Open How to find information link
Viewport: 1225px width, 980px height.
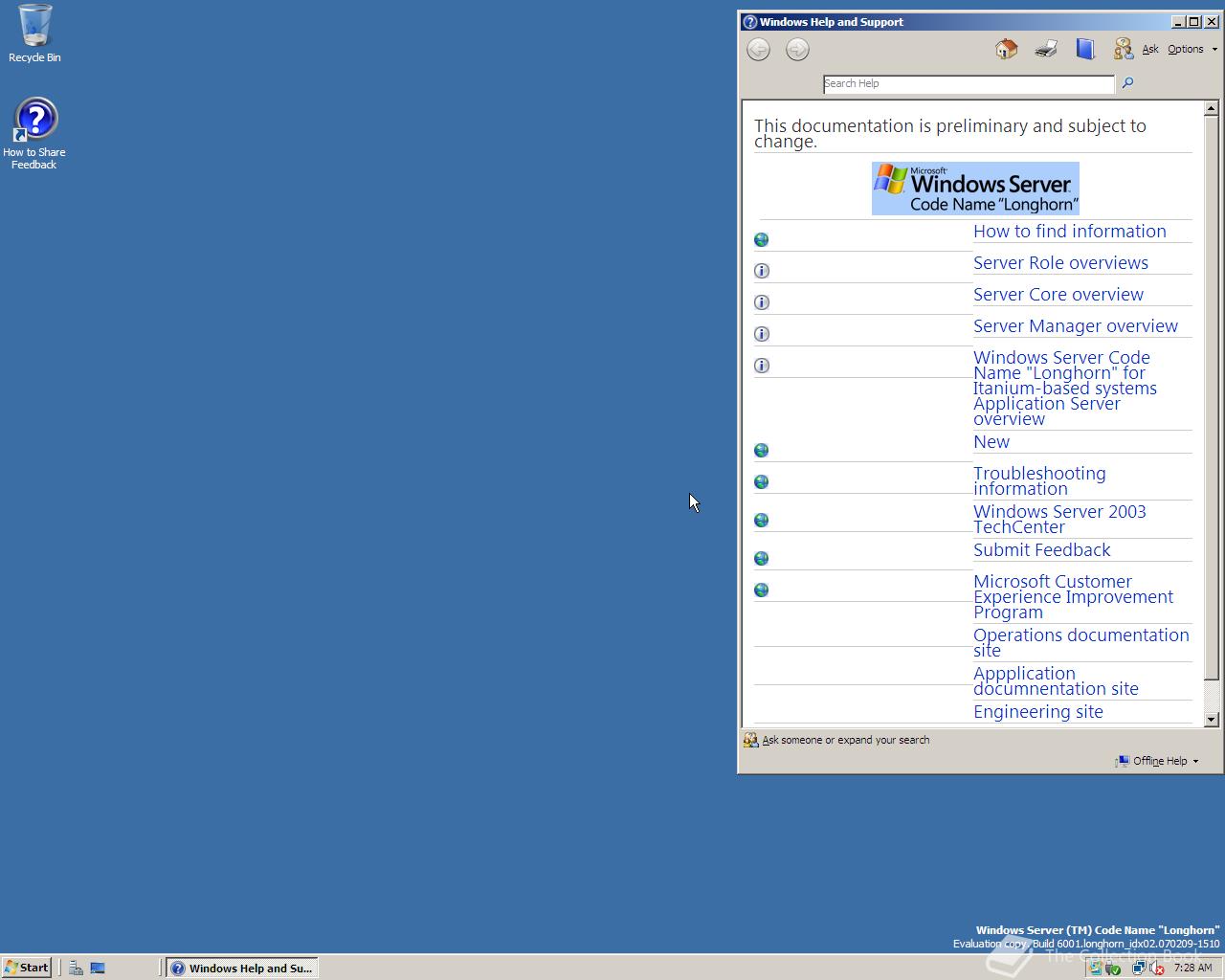click(1069, 231)
